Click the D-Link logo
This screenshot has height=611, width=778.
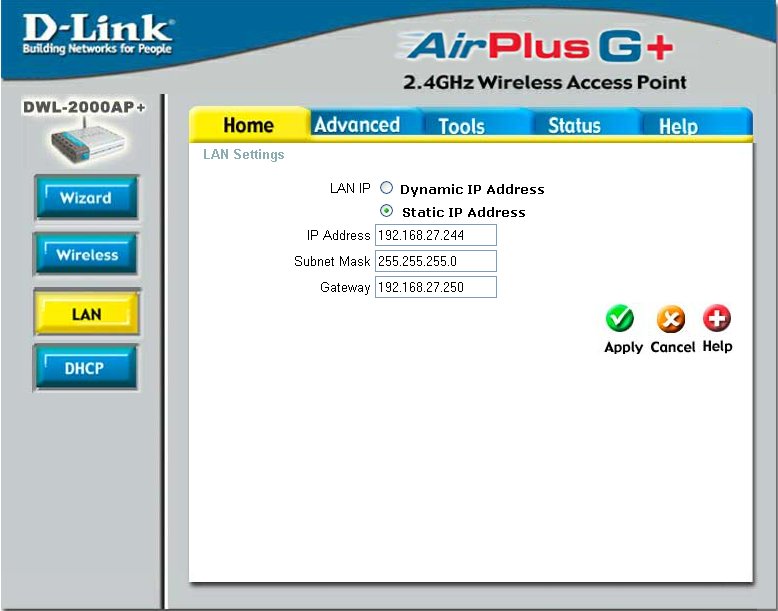[98, 34]
